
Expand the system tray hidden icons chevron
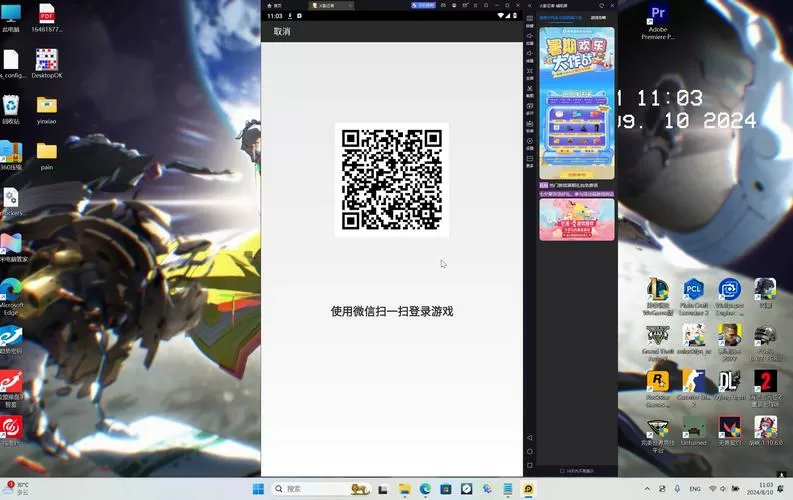pos(647,489)
